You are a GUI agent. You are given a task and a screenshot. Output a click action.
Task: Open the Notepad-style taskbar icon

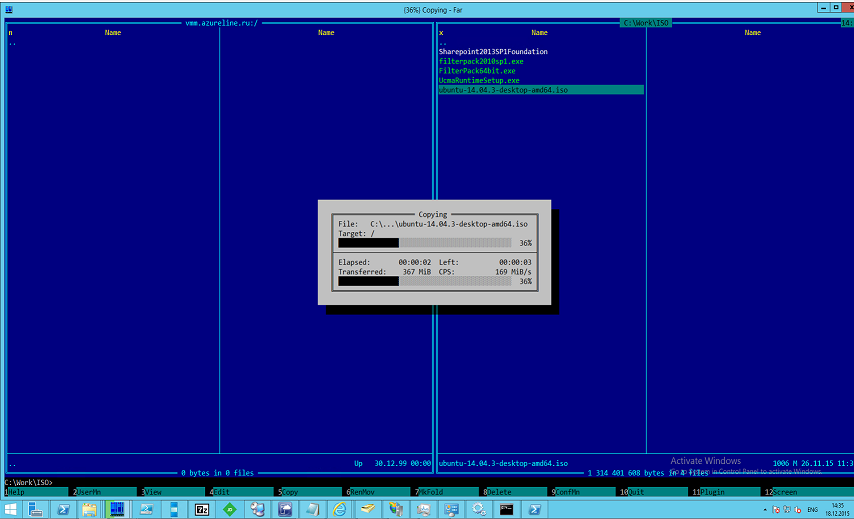pyautogui.click(x=312, y=510)
